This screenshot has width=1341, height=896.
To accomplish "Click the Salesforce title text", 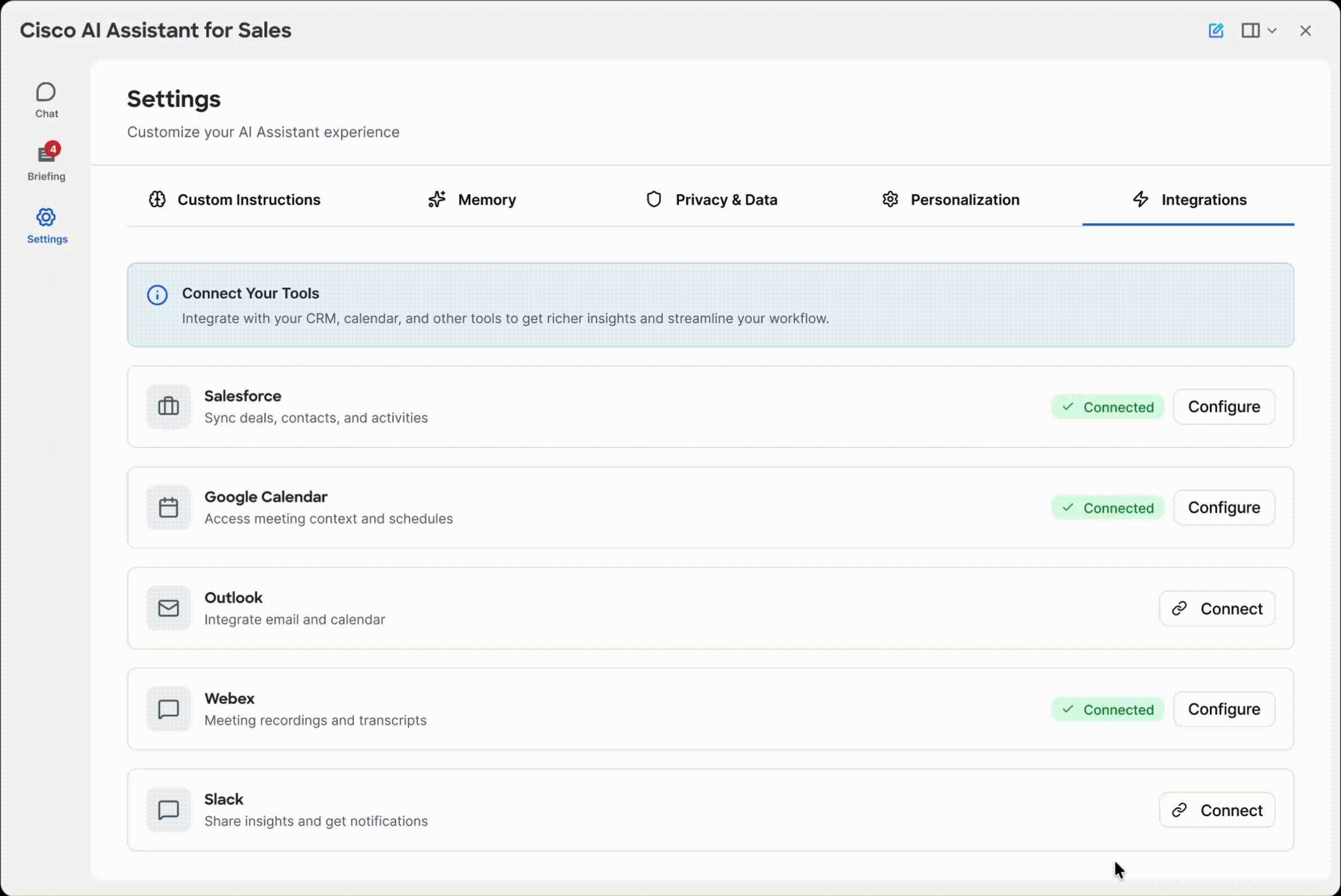I will tap(243, 396).
